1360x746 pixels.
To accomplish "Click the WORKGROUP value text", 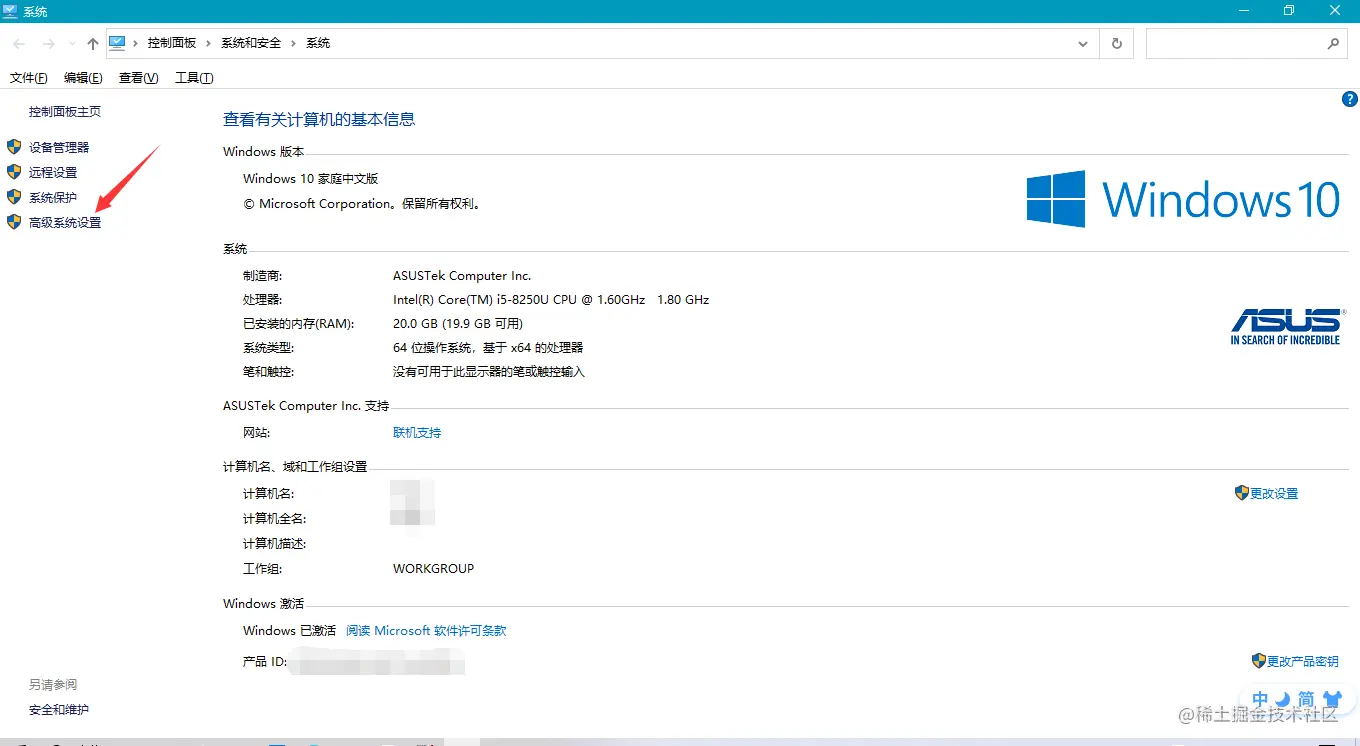I will pyautogui.click(x=434, y=569).
